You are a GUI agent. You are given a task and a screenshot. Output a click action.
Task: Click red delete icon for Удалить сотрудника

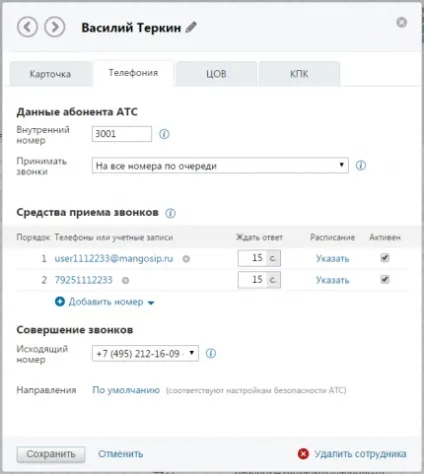pos(303,454)
